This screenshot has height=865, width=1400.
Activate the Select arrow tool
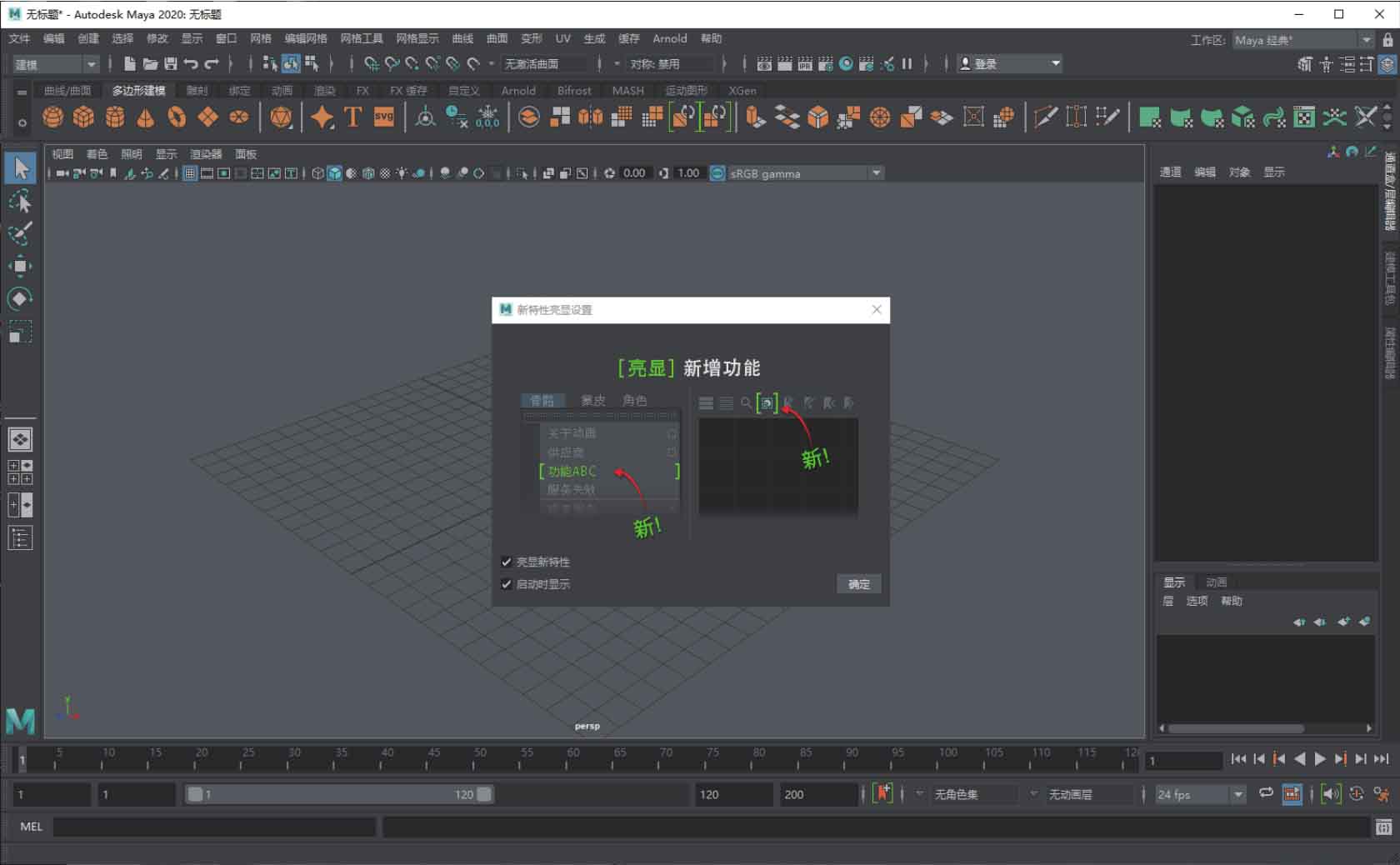20,168
